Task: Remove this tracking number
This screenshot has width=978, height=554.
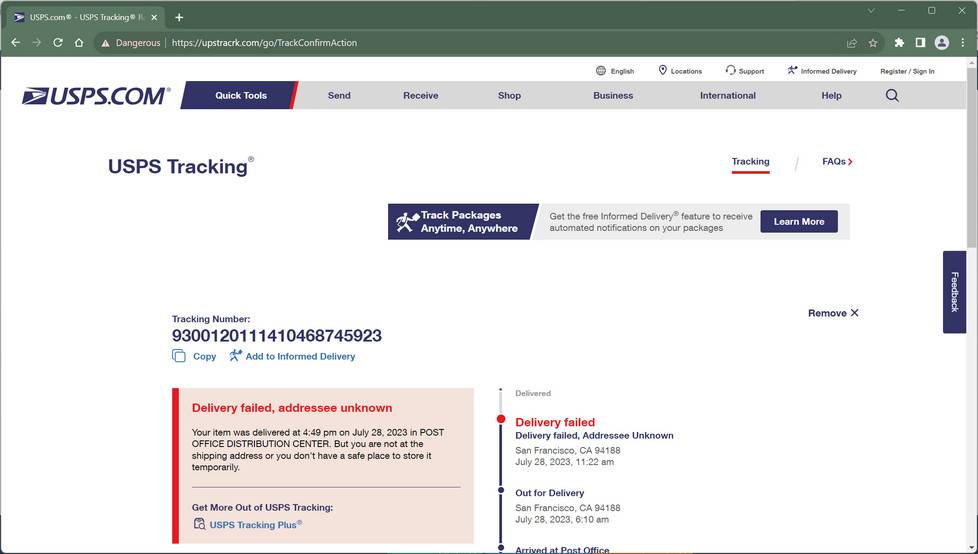Action: point(833,313)
